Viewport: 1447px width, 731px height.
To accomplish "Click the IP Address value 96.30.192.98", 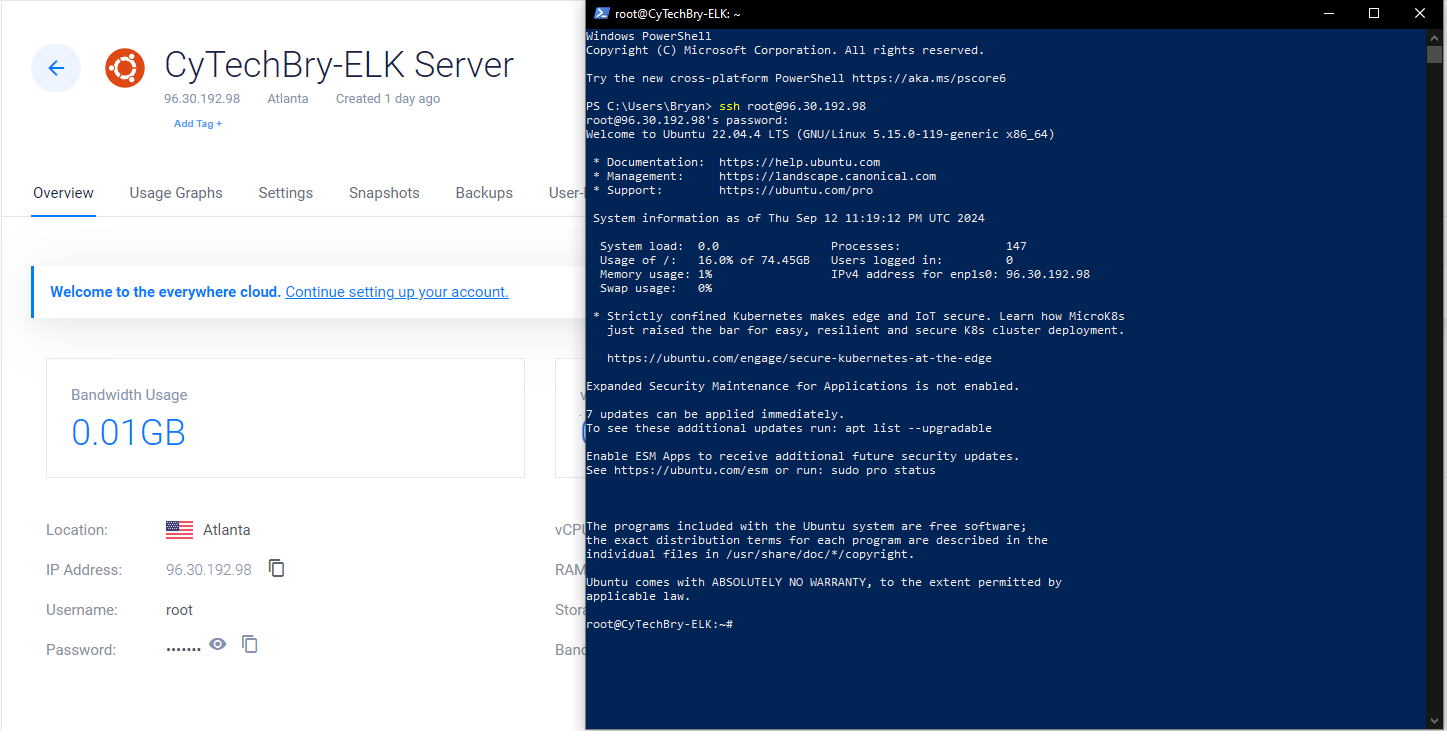I will 209,570.
